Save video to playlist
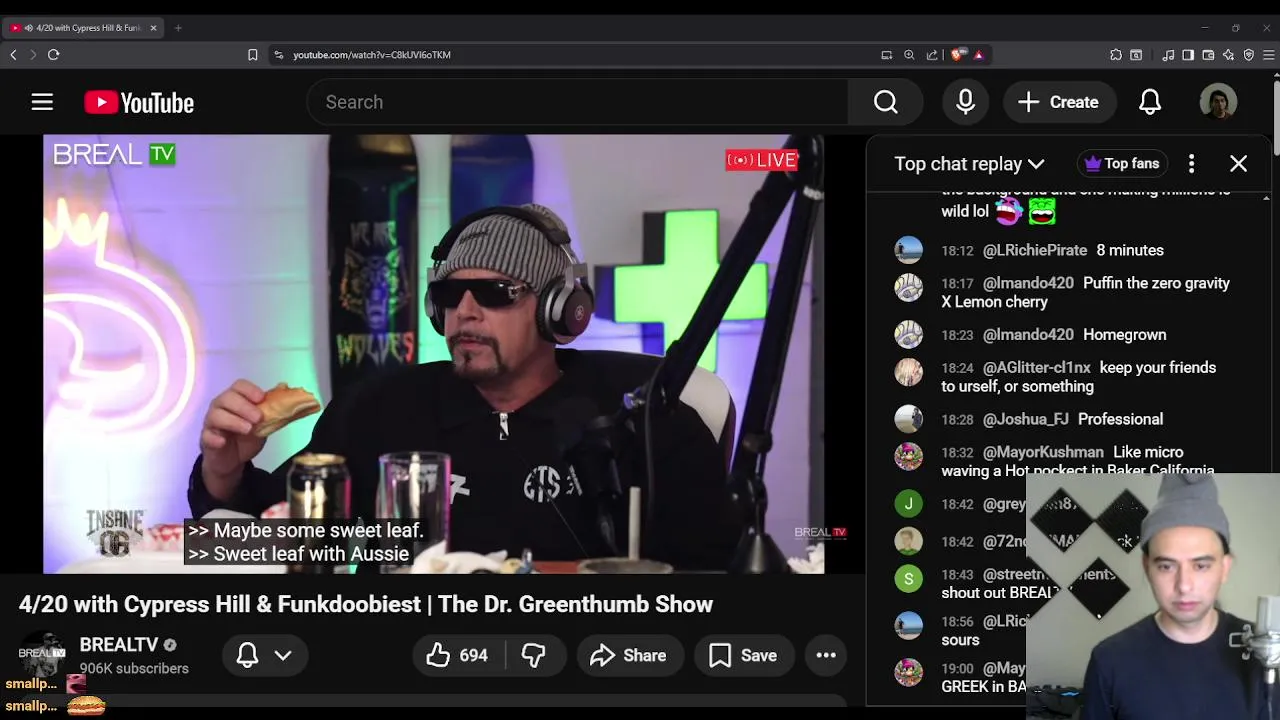This screenshot has width=1280, height=720. 742,655
